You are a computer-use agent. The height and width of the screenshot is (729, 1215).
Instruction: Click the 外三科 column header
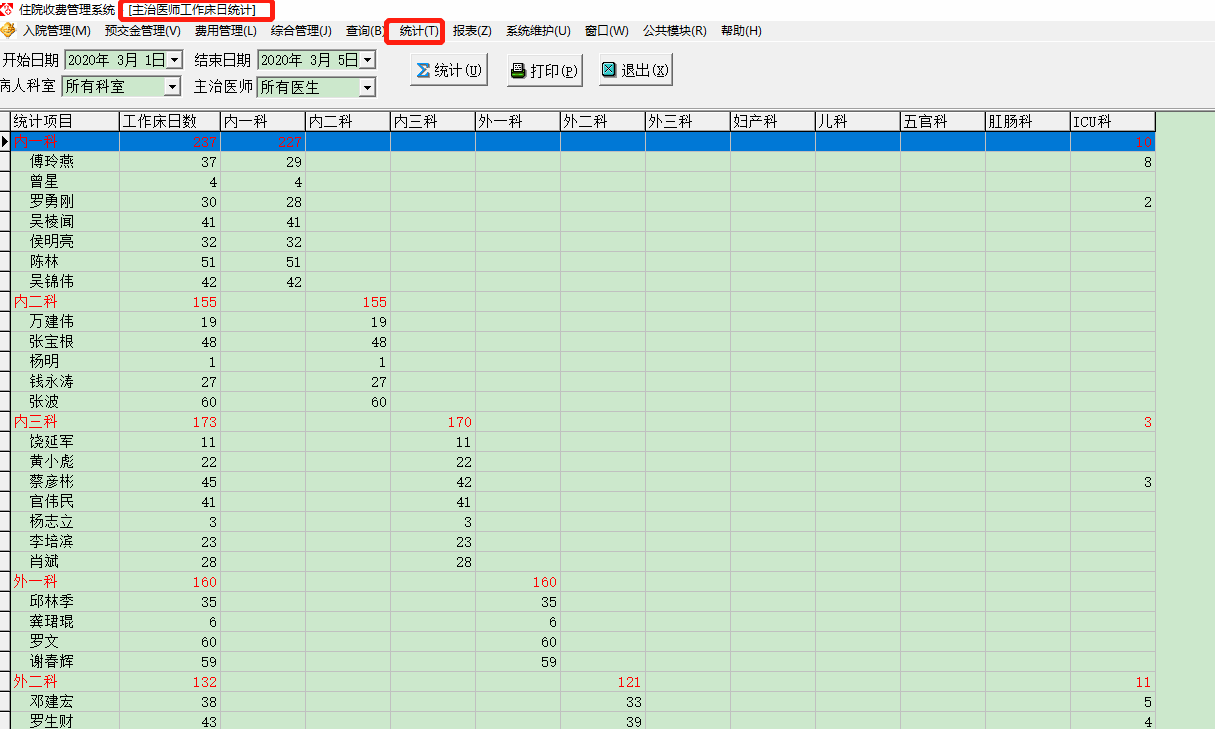688,121
